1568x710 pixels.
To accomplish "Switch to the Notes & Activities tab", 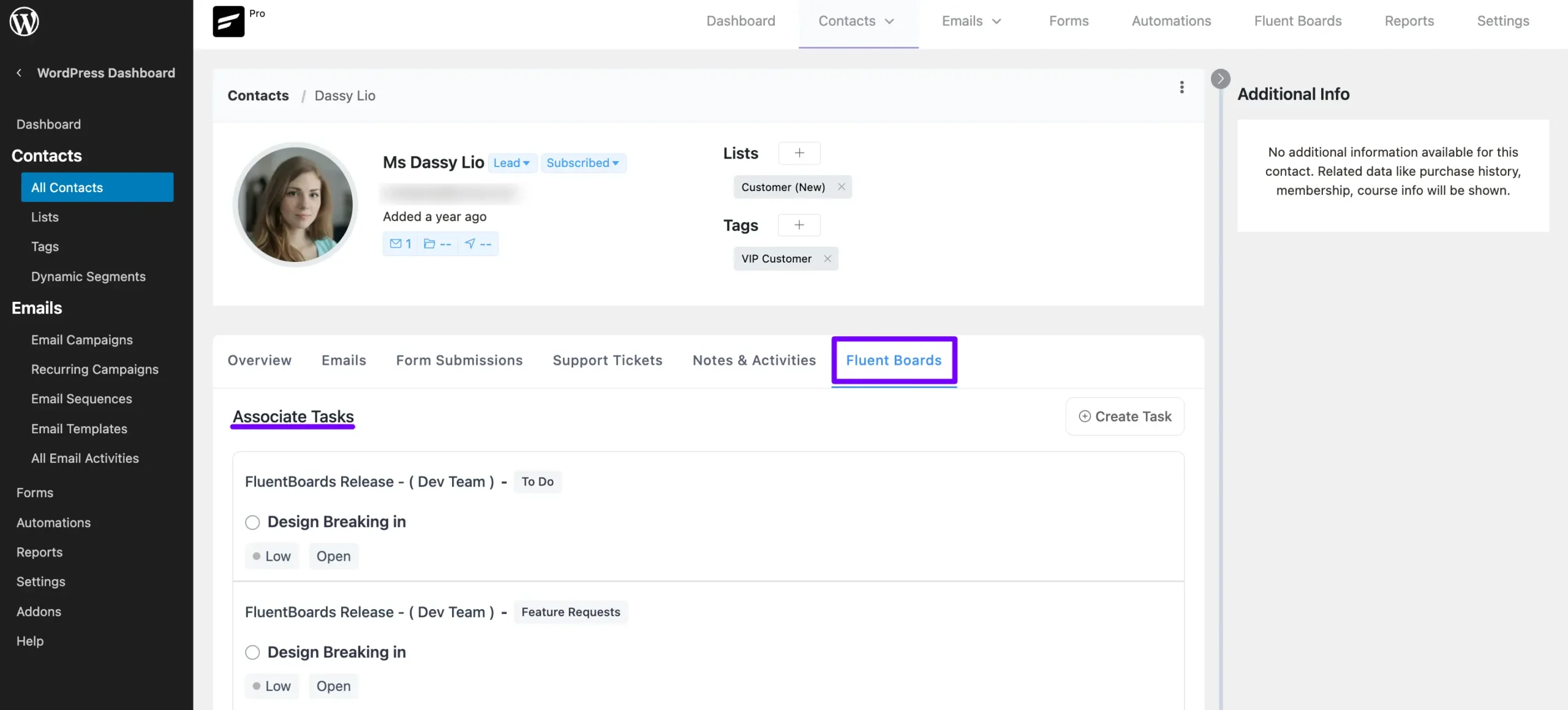I will point(754,361).
